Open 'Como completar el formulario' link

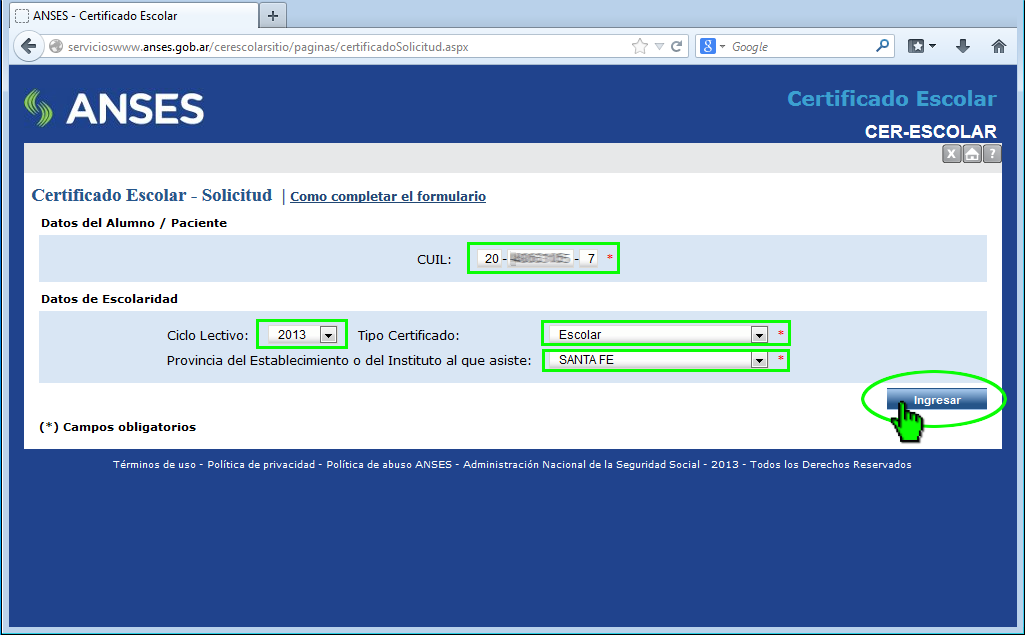coord(388,196)
